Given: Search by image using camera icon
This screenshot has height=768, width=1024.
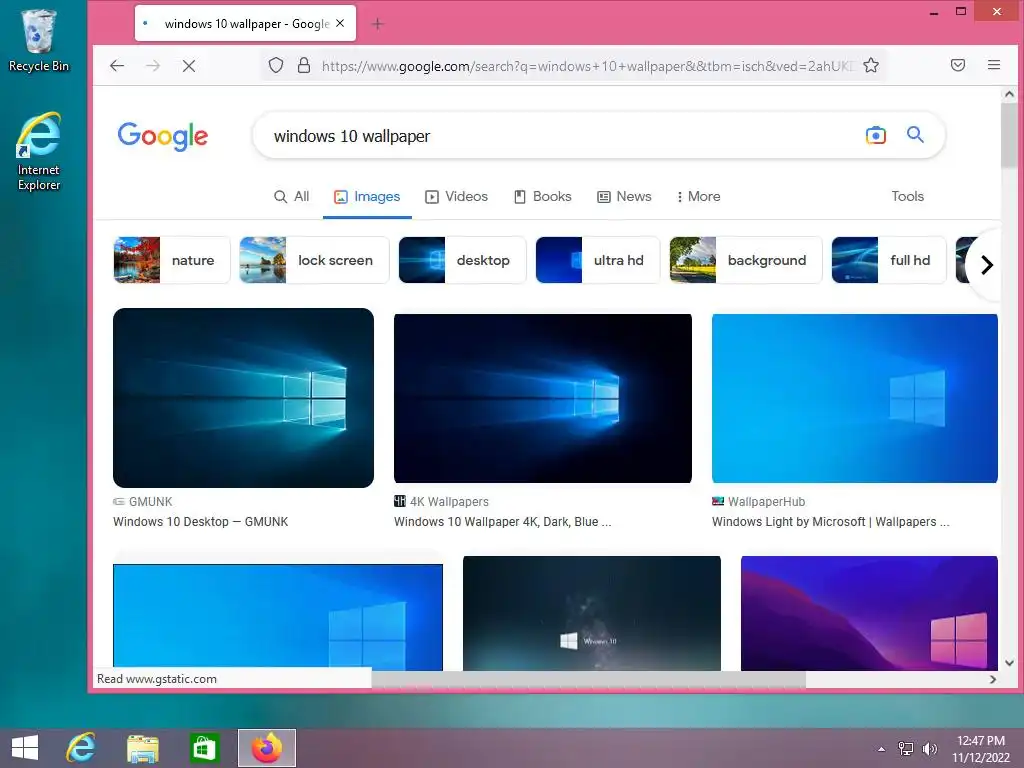Looking at the screenshot, I should click(x=876, y=135).
